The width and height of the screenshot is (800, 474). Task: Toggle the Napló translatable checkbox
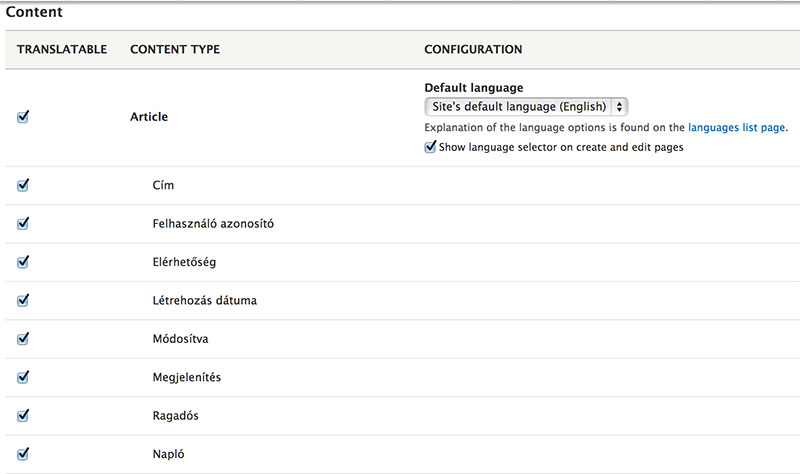click(x=23, y=454)
